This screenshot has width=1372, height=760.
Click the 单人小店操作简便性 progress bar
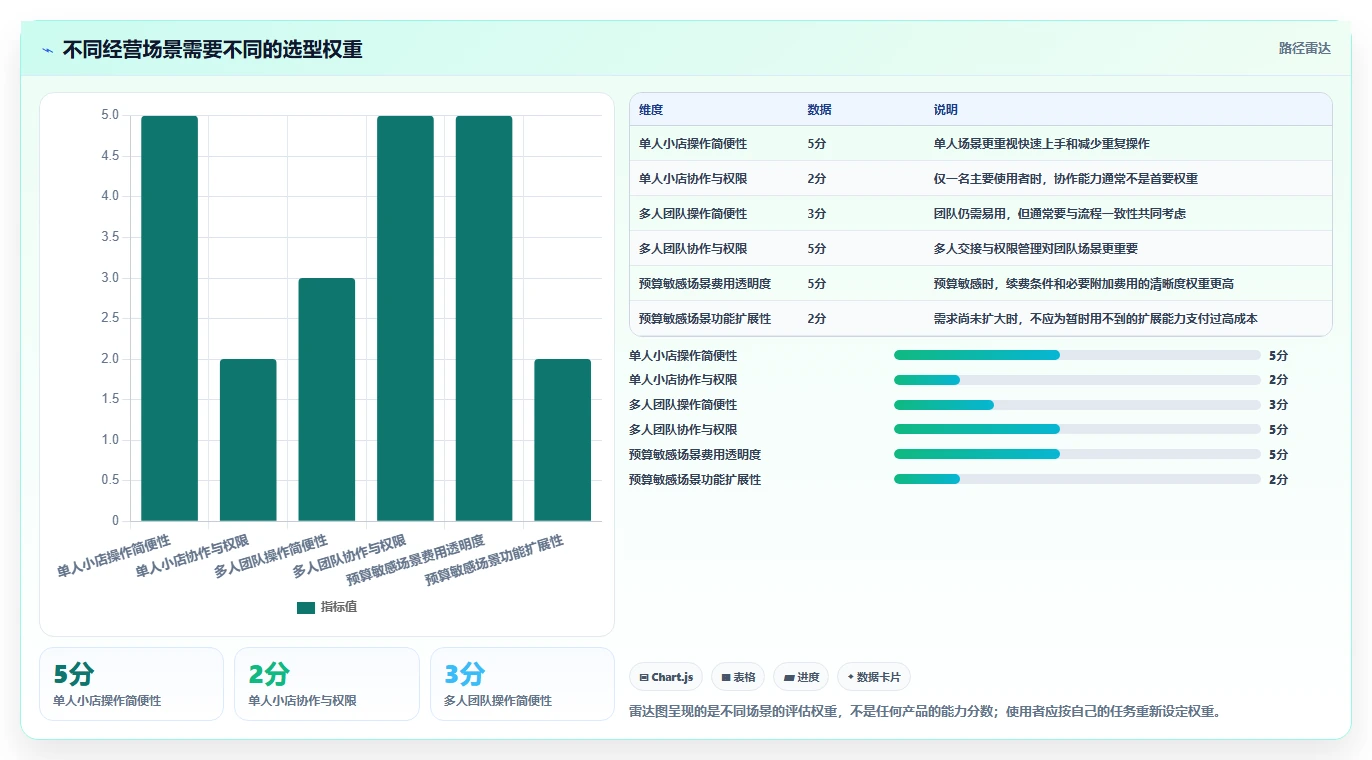1077,355
